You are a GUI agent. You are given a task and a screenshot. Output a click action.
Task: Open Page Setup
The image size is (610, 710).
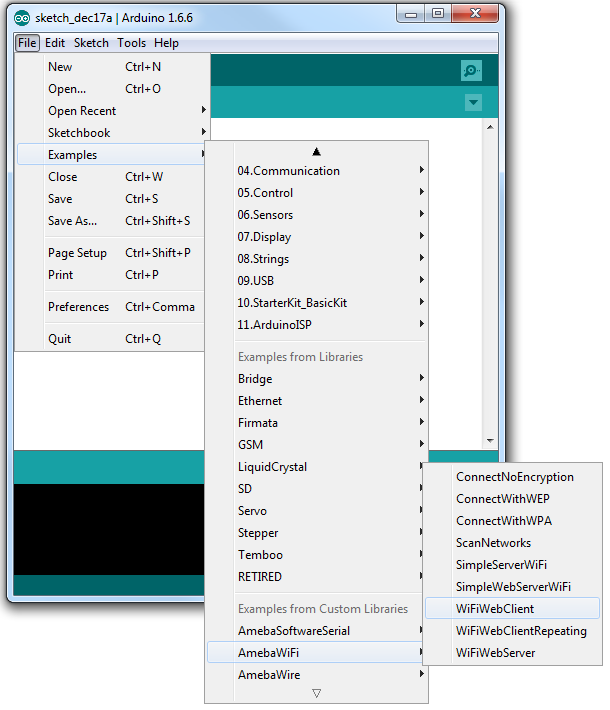click(111, 253)
